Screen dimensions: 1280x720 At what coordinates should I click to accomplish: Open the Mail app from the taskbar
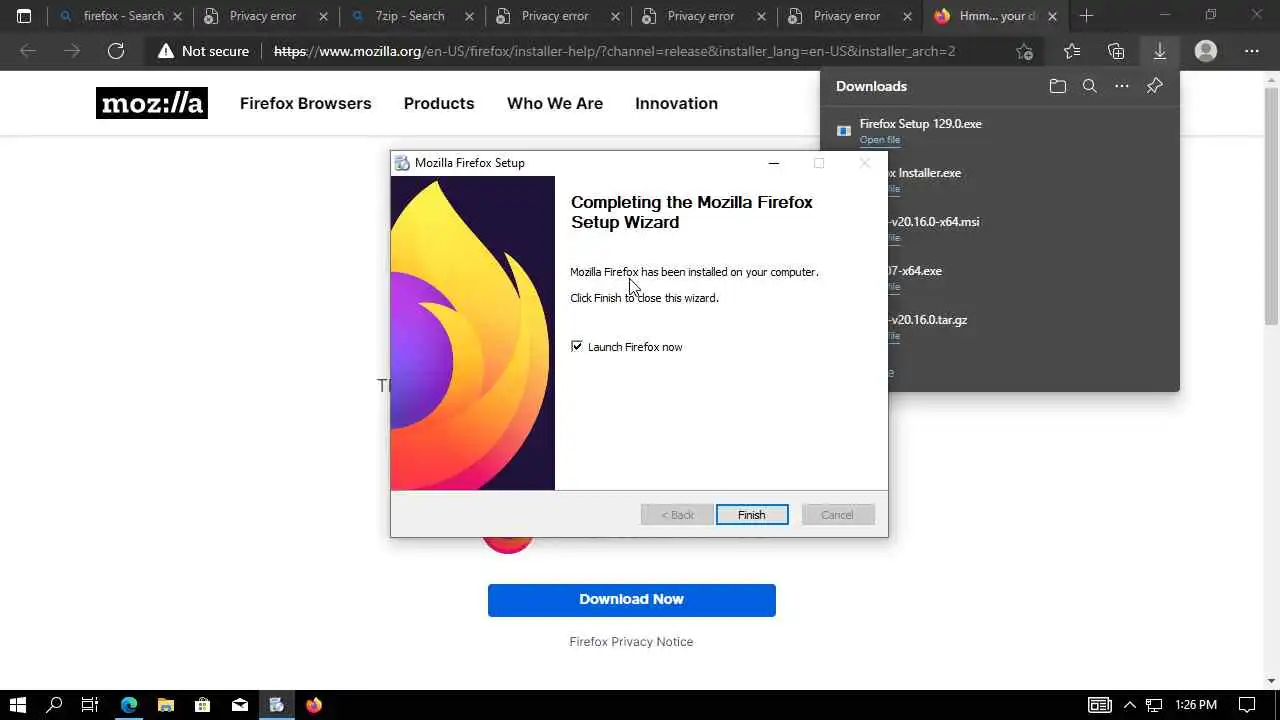[240, 705]
